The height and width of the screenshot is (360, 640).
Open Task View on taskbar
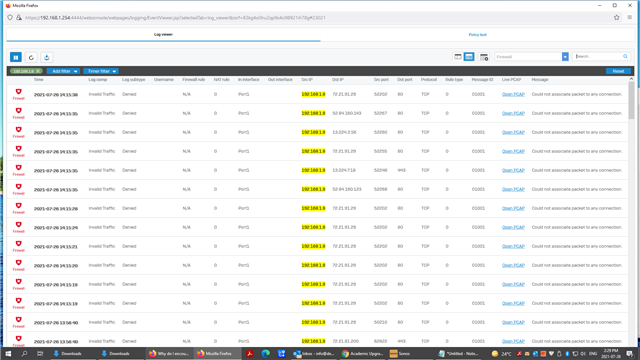point(40,353)
